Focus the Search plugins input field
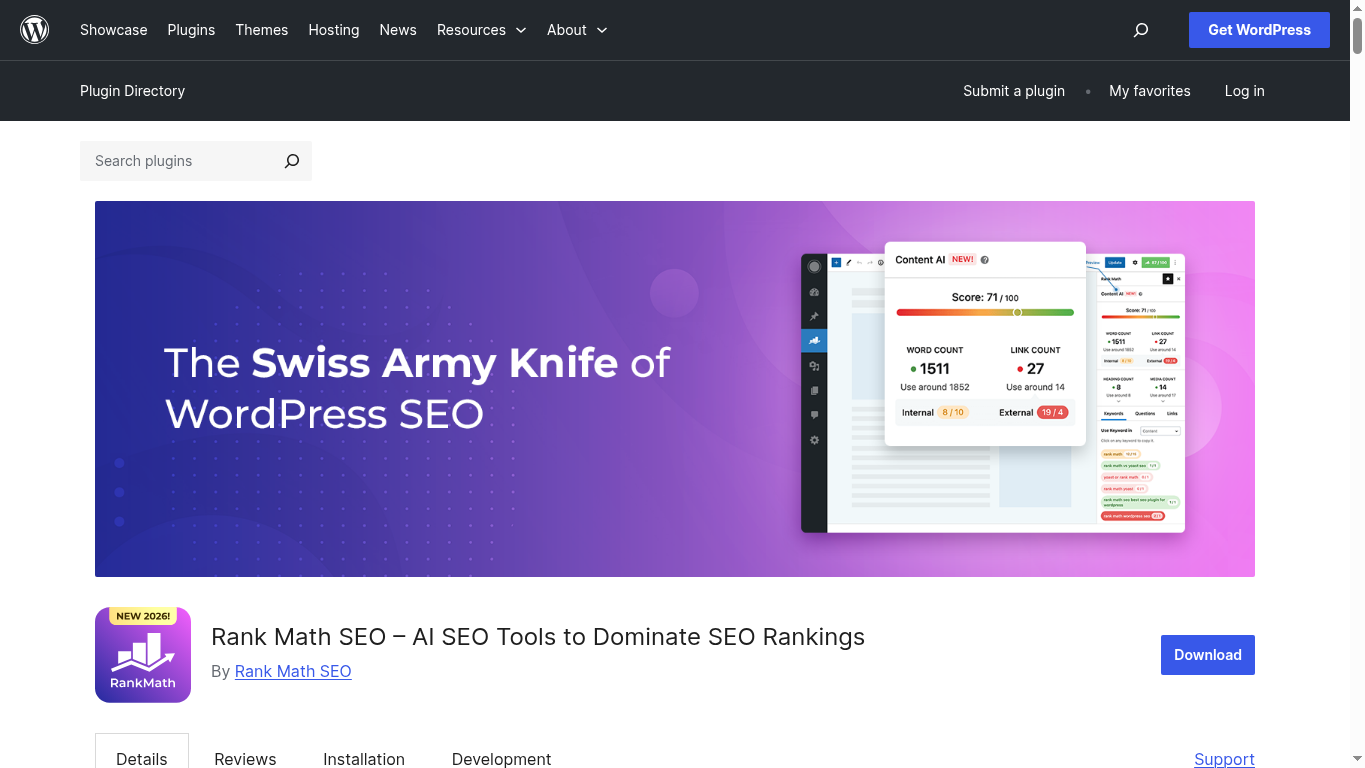 [x=178, y=161]
